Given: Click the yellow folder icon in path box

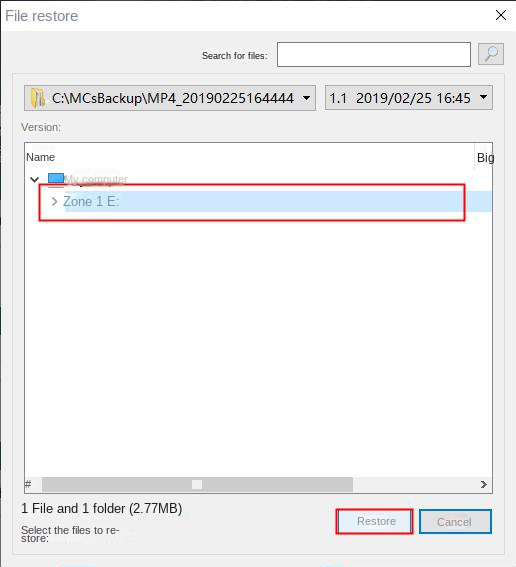Looking at the screenshot, I should point(38,98).
